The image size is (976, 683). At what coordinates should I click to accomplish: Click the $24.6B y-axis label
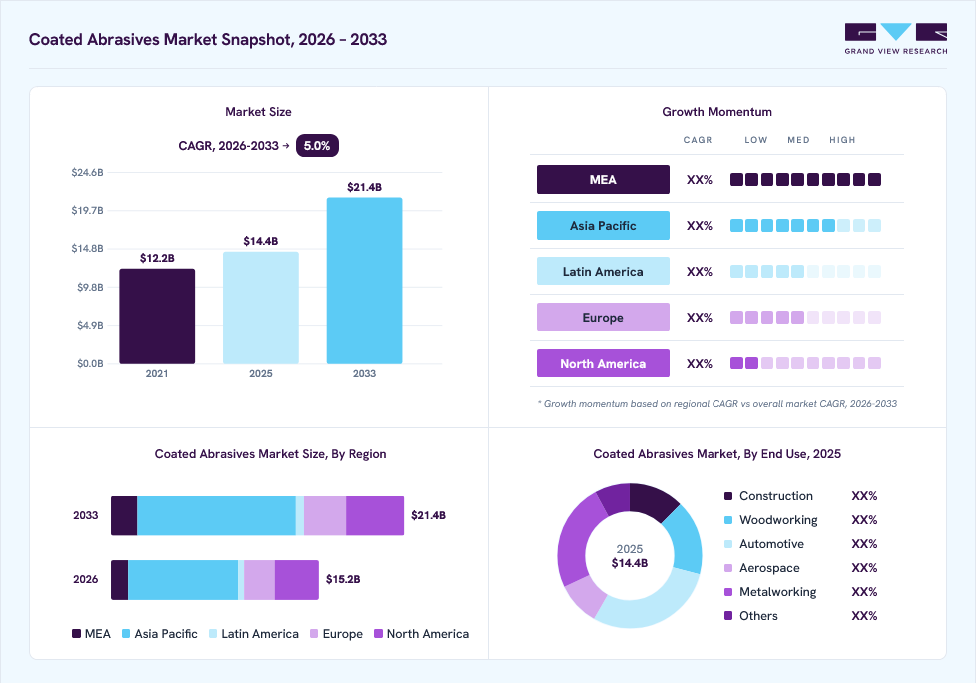[x=87, y=172]
